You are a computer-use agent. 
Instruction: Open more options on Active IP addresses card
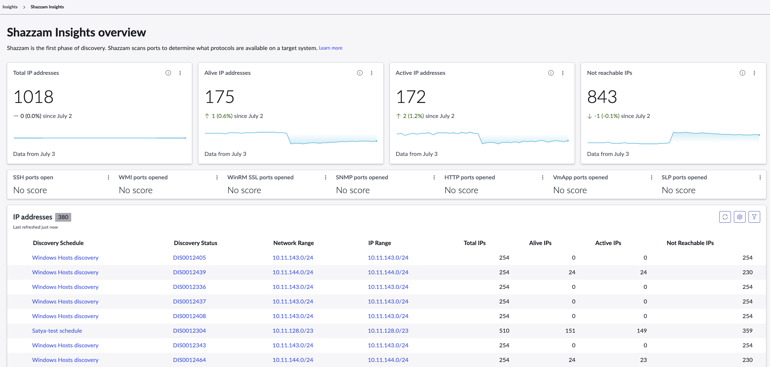click(x=563, y=73)
